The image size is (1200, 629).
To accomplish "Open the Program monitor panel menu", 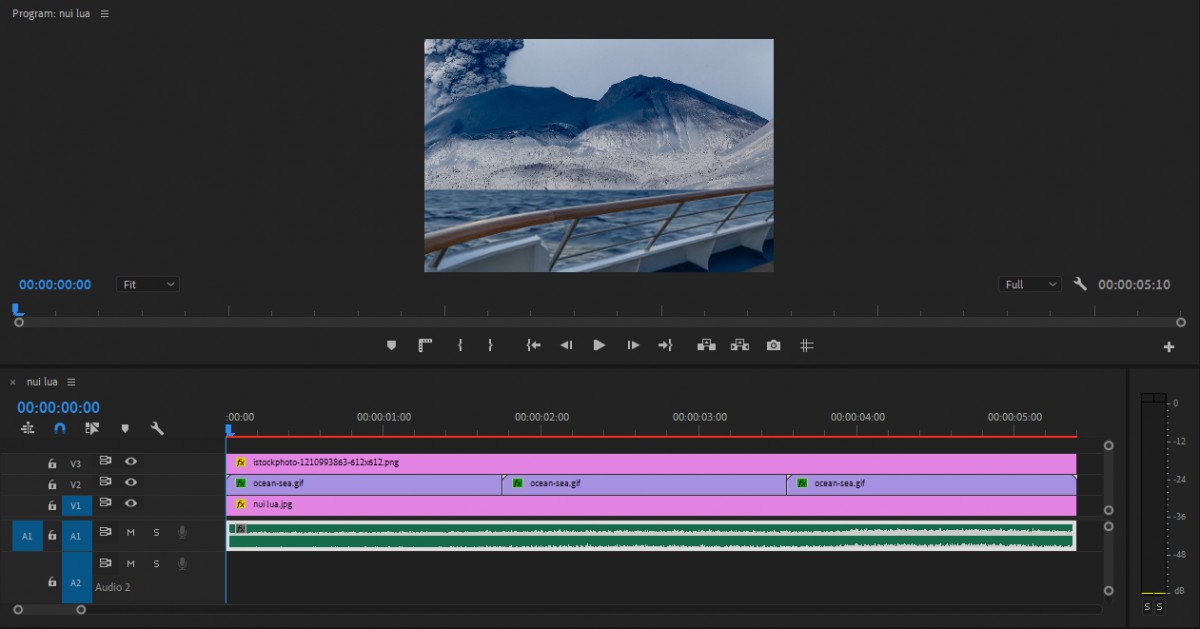I will 105,14.
